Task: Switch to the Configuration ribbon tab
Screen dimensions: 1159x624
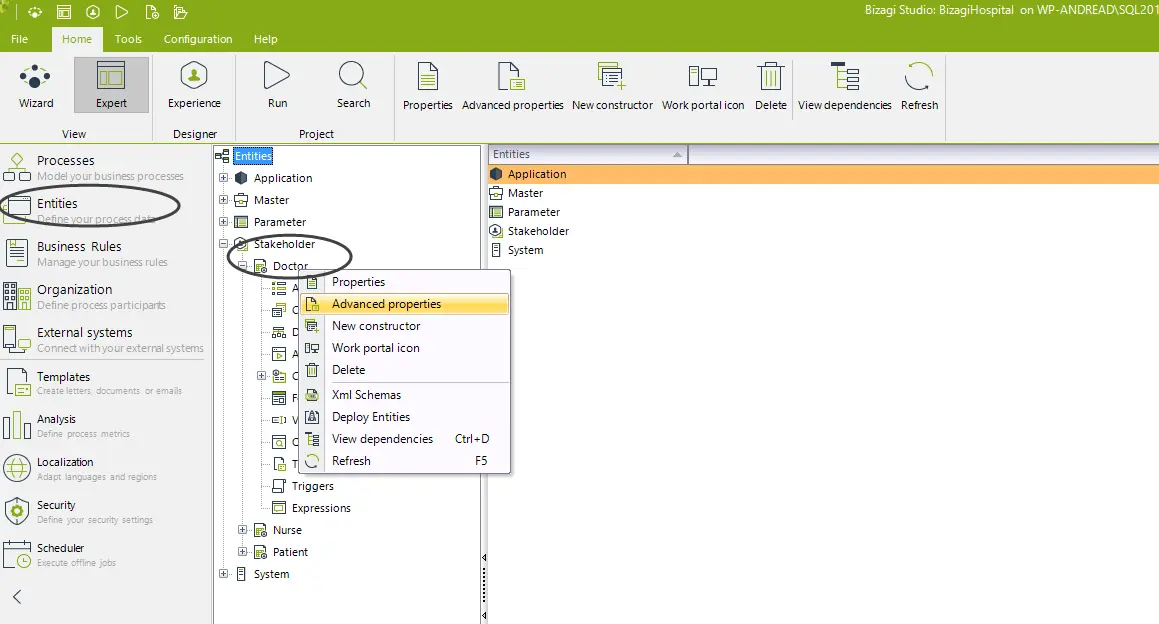Action: (197, 39)
